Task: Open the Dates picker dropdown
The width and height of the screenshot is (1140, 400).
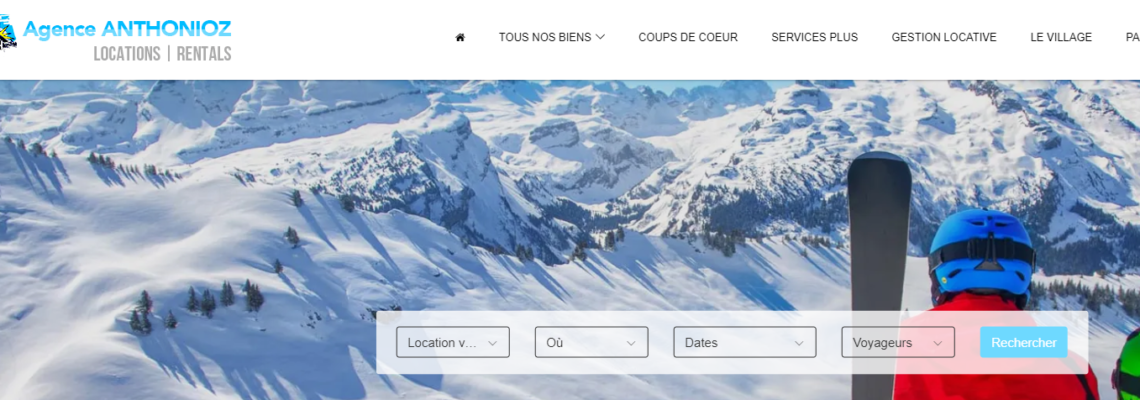Action: (x=745, y=342)
